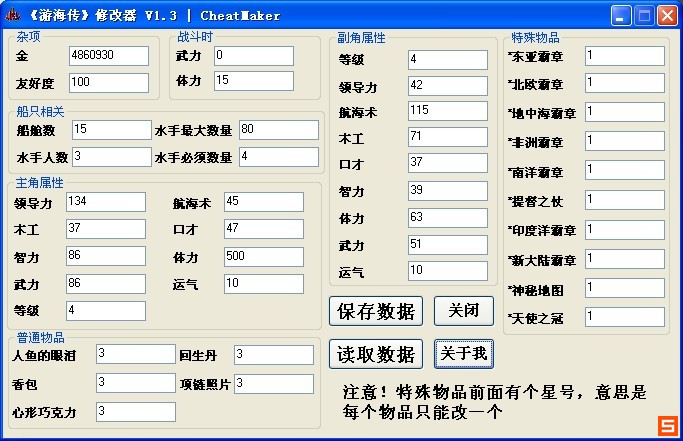Click the 金 gold amount field
This screenshot has width=683, height=441.
click(108, 56)
